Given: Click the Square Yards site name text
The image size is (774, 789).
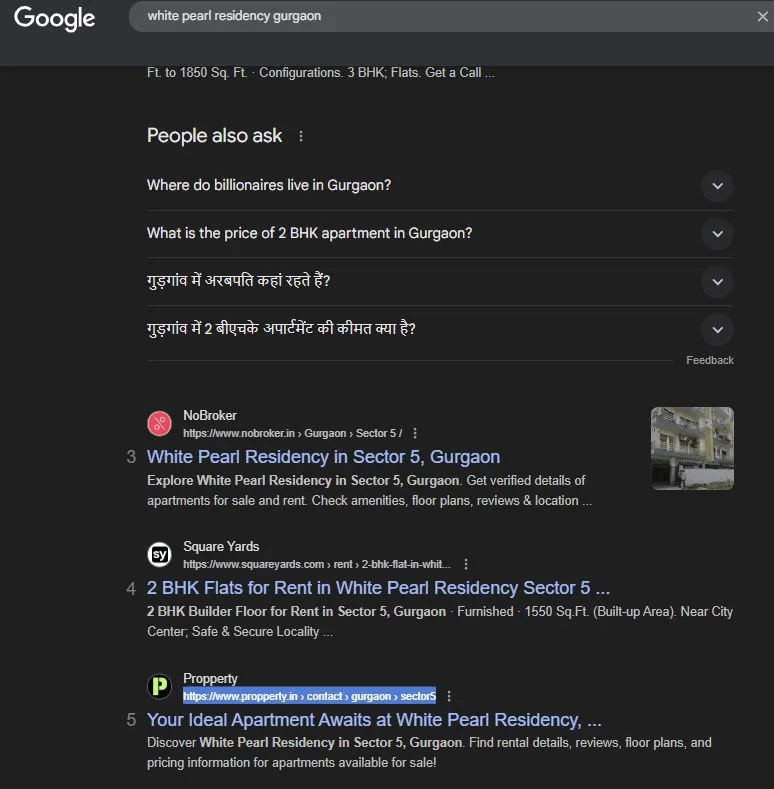Looking at the screenshot, I should point(221,546).
